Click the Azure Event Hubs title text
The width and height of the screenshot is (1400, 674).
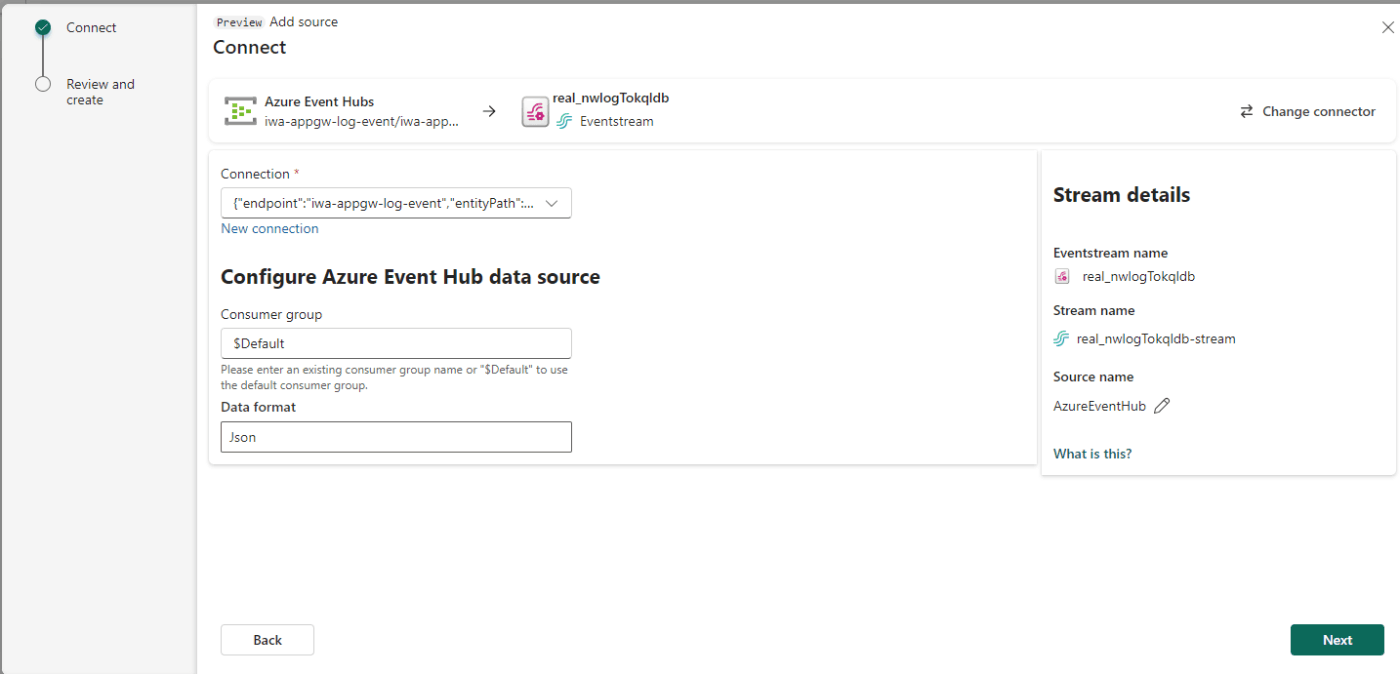[319, 102]
